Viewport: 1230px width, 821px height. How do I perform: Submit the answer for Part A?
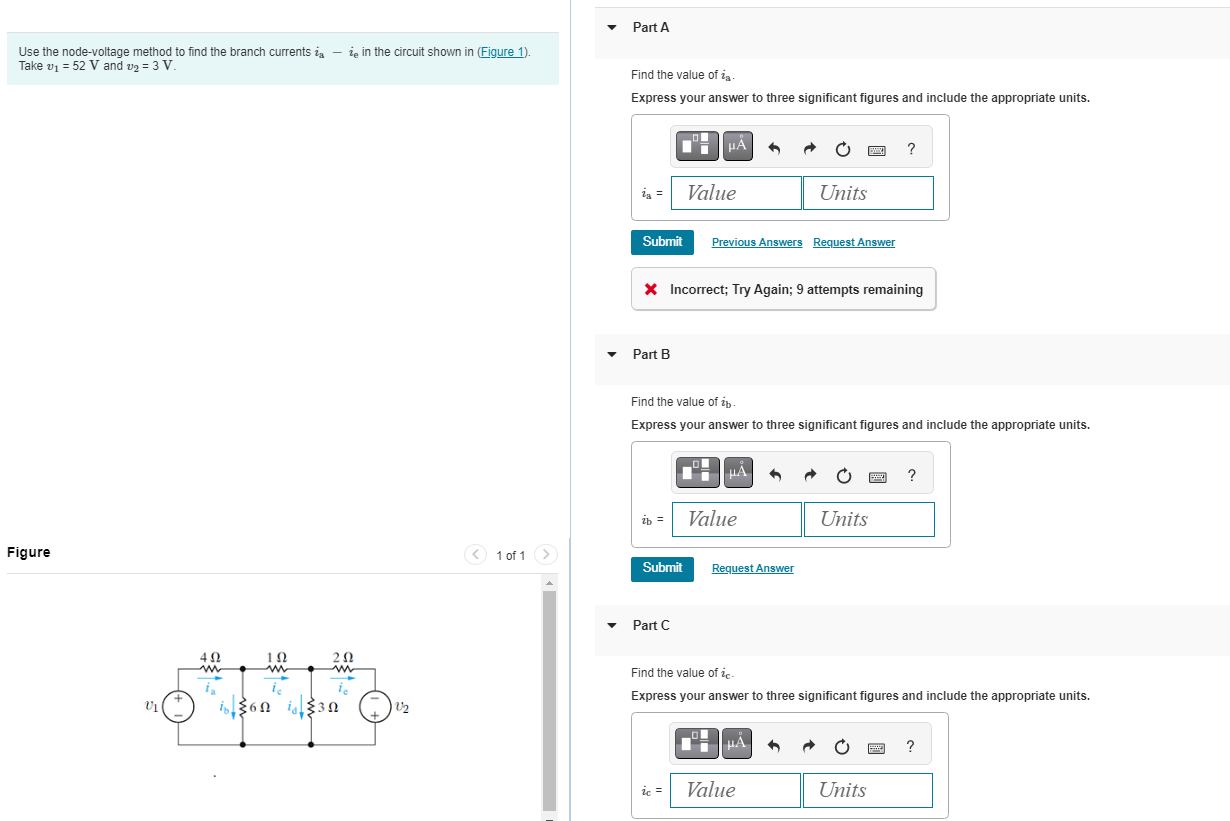tap(662, 242)
